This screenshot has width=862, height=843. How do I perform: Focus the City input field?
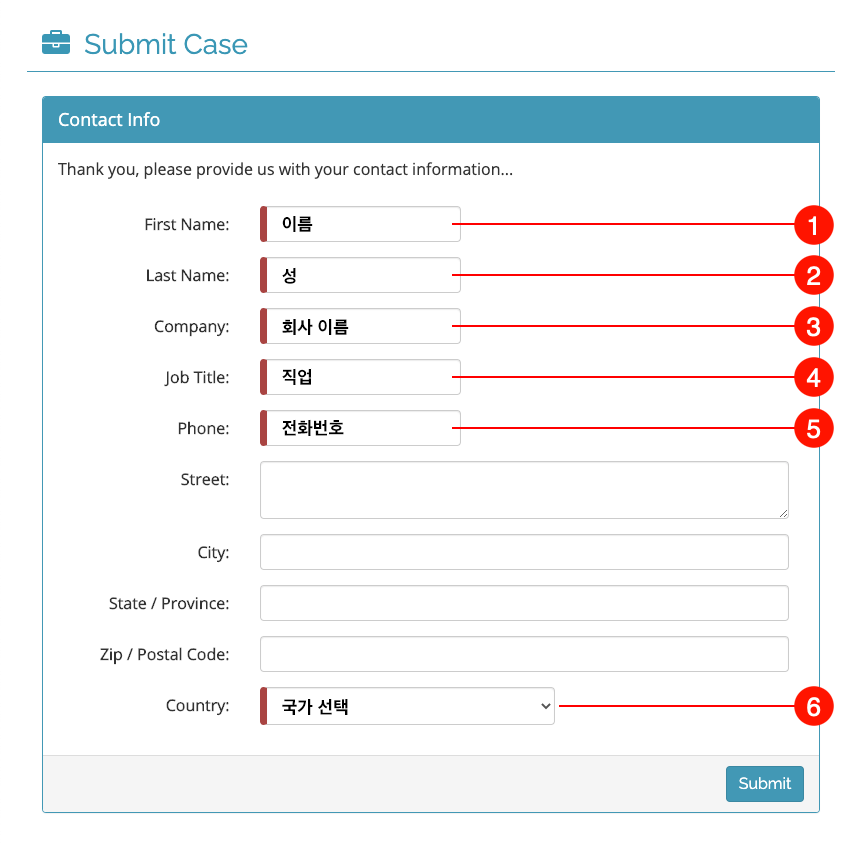(x=524, y=552)
